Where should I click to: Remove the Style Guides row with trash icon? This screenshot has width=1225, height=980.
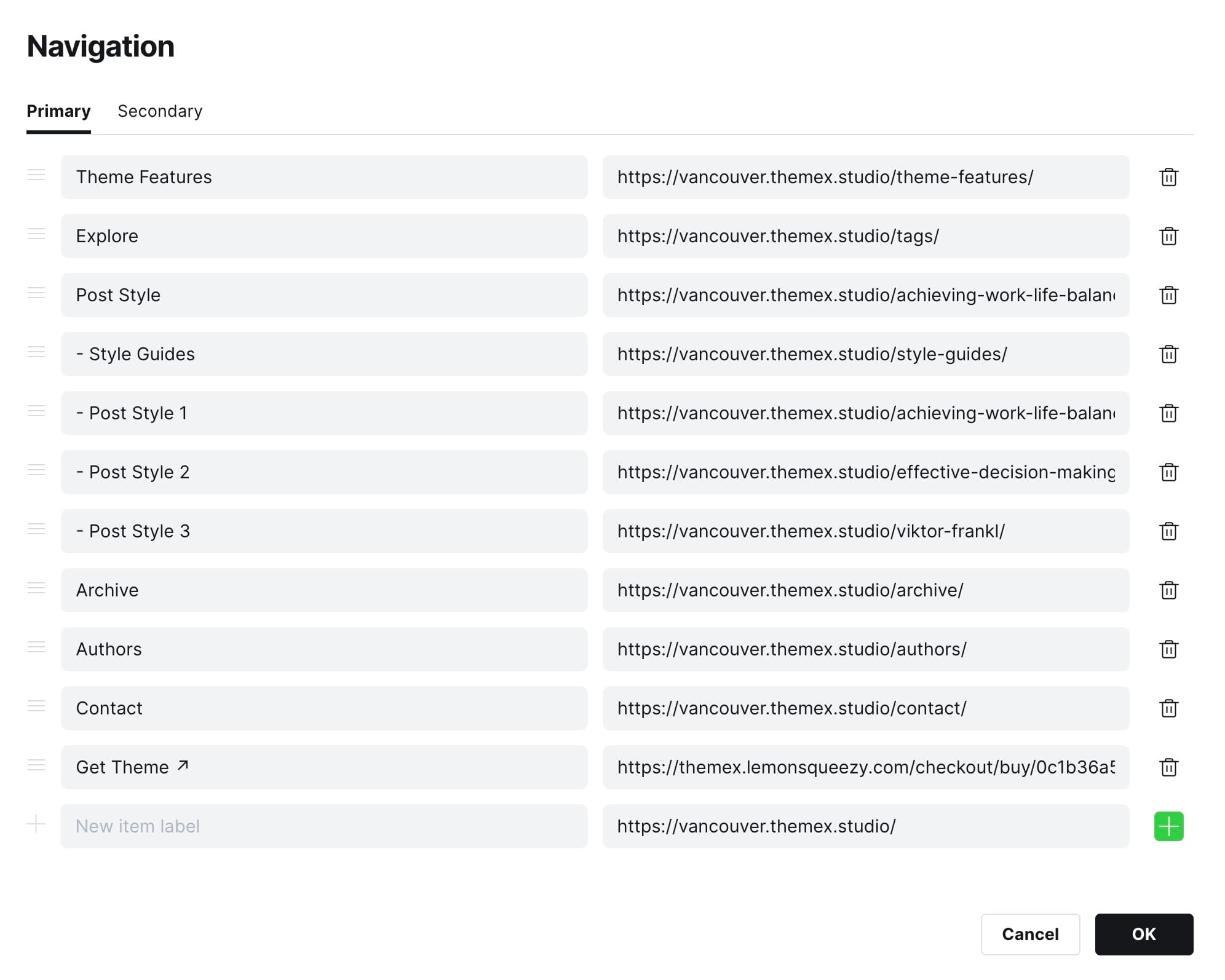(1168, 354)
